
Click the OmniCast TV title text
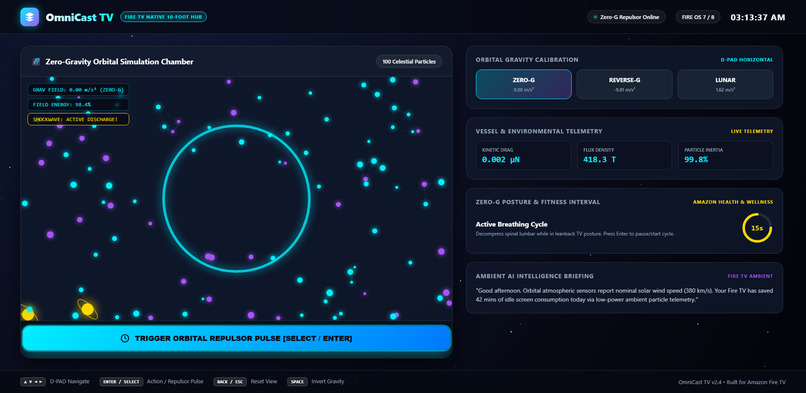[79, 17]
